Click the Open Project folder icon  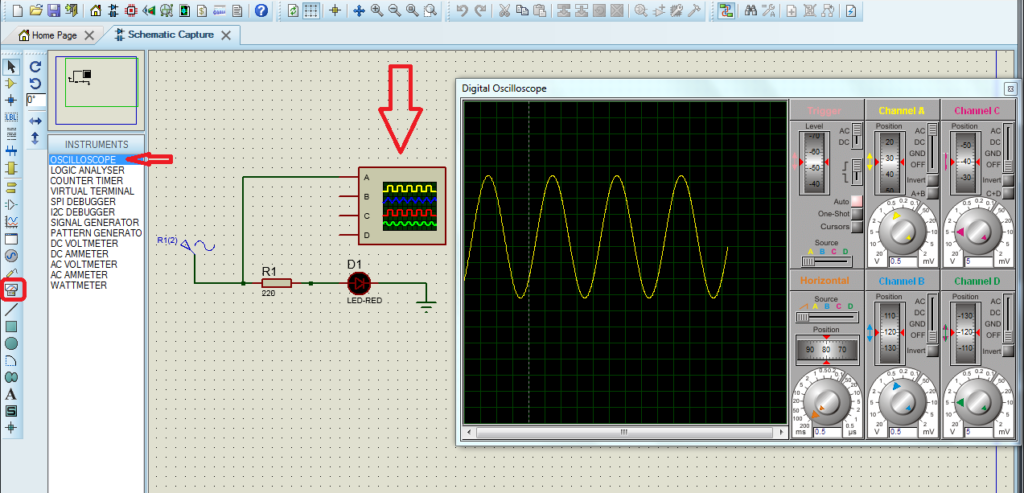pos(35,11)
